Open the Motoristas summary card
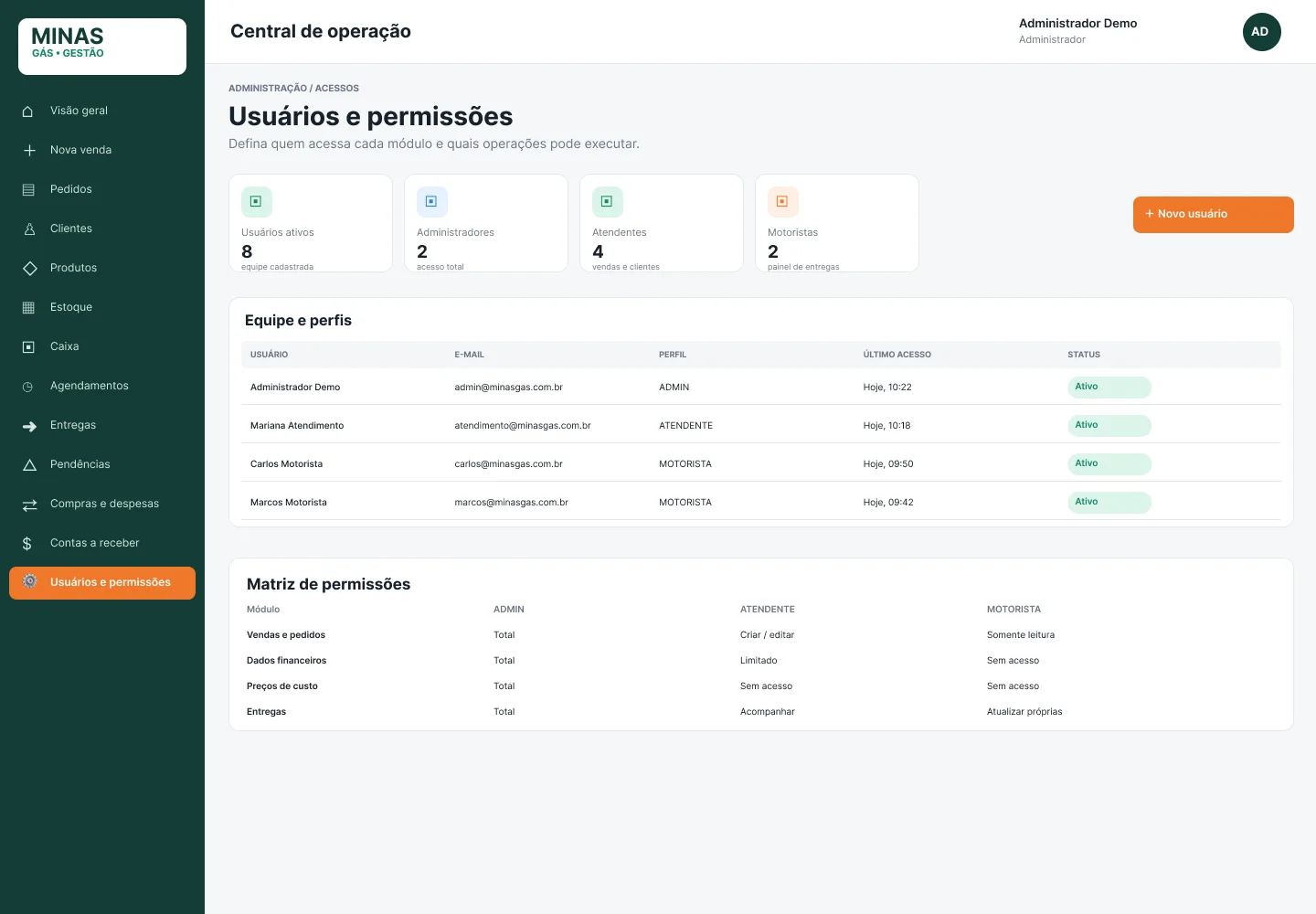1316x914 pixels. [x=837, y=223]
